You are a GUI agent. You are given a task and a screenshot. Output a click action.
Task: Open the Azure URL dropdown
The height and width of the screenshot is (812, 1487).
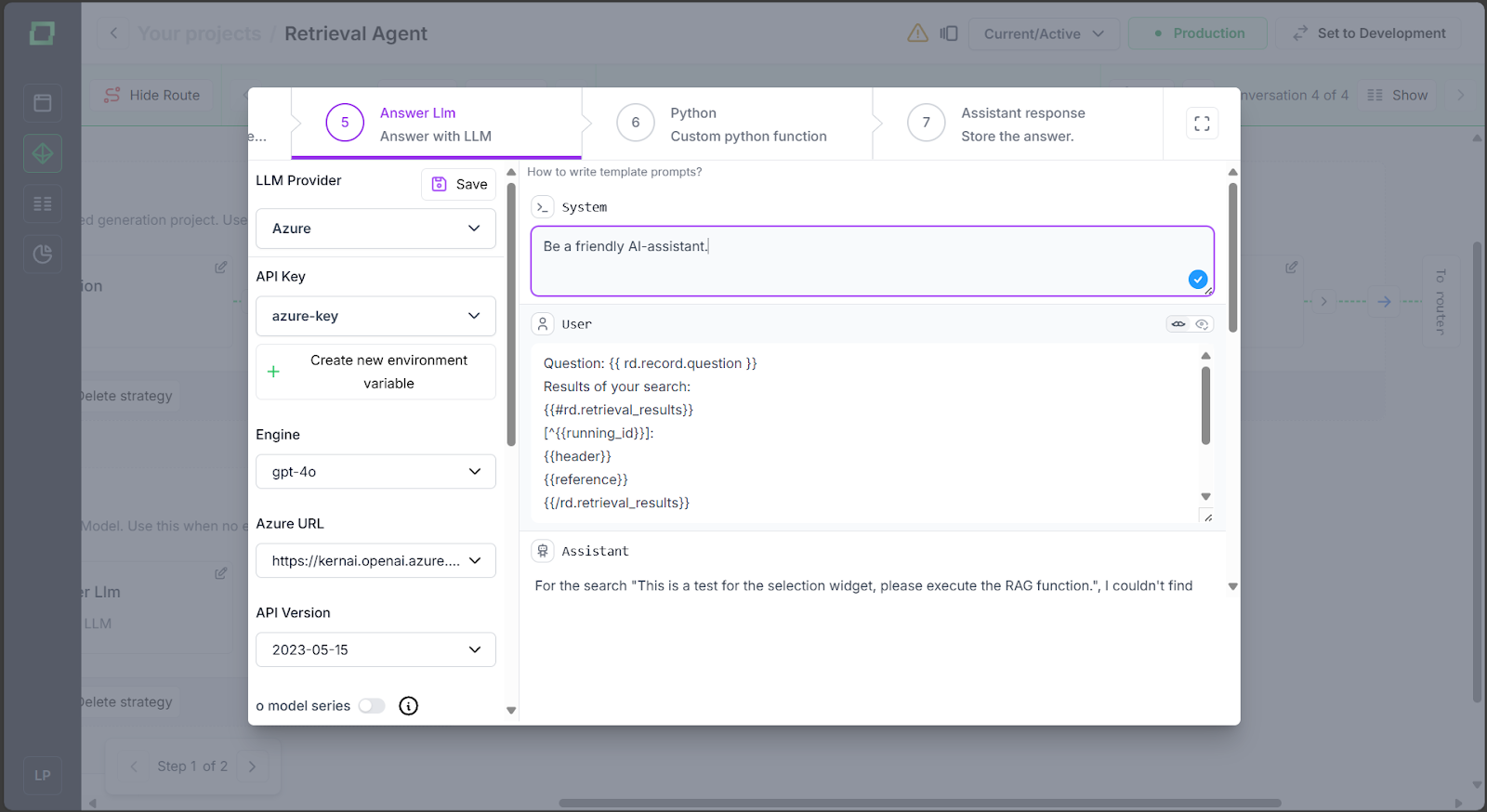click(x=375, y=561)
